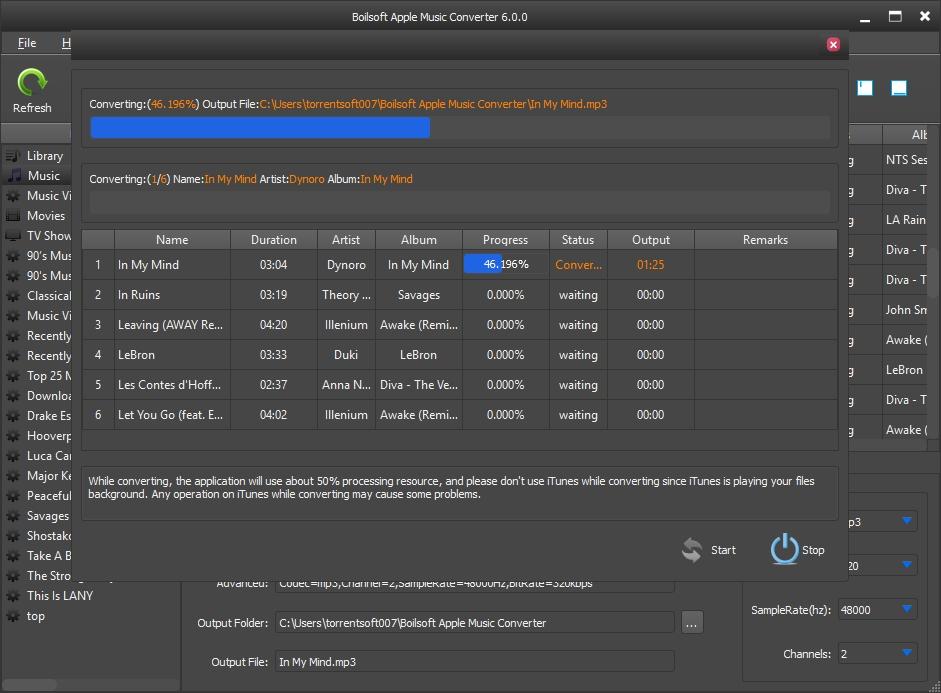Open the Top 25 playlist gear icon
This screenshot has width=941, height=693.
[13, 376]
